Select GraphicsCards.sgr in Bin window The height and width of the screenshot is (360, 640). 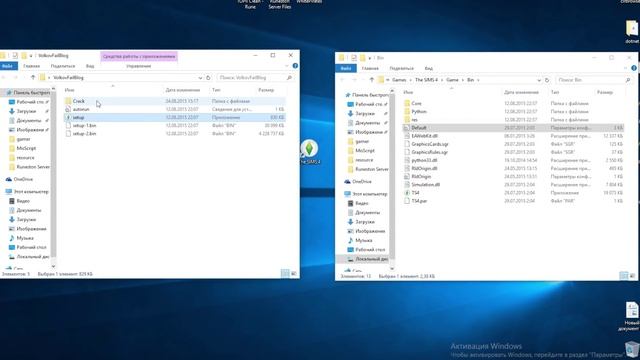coord(513,144)
